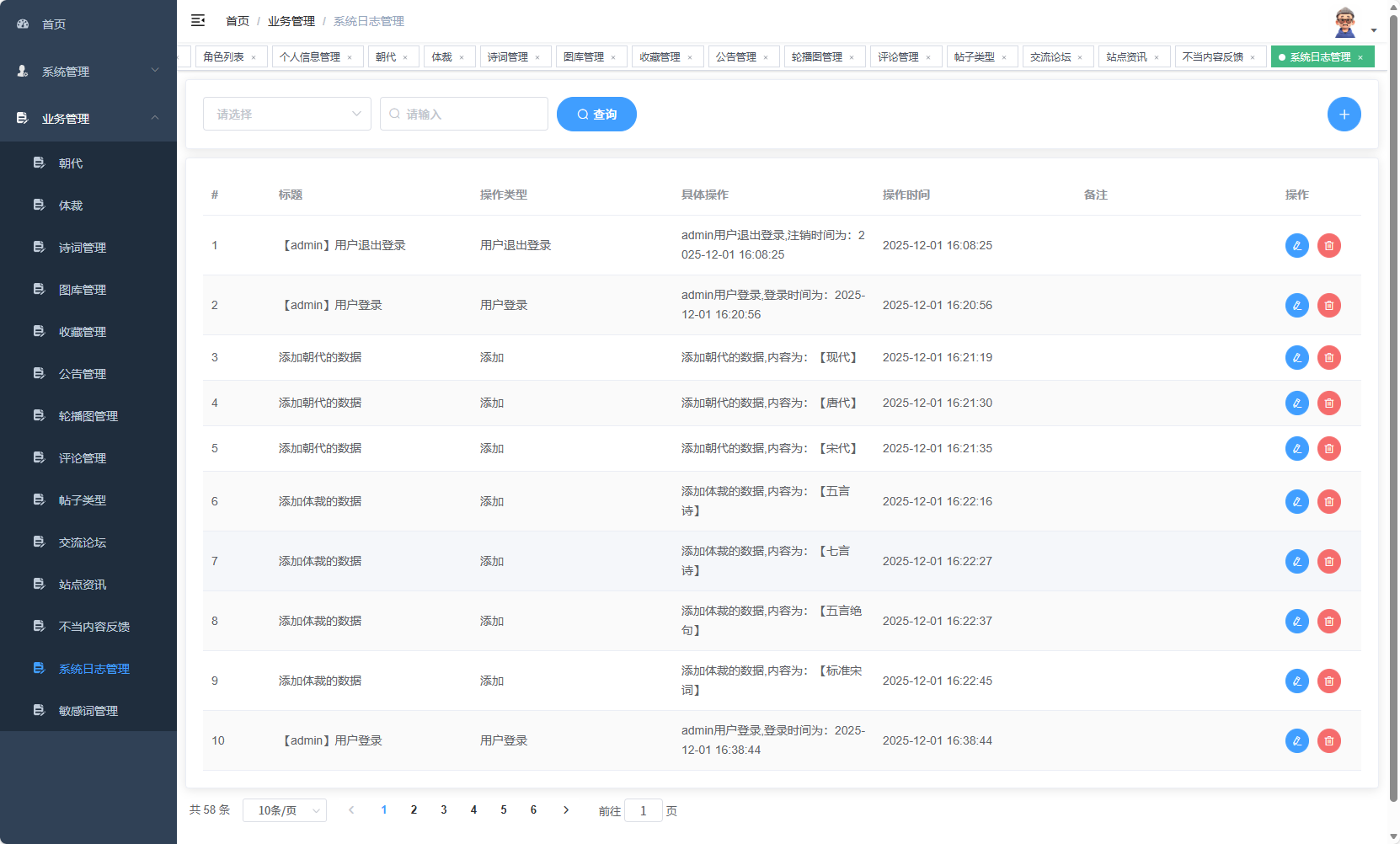Viewport: 1400px width, 844px height.
Task: Toggle the sidebar with the hamburger icon
Action: 198,20
